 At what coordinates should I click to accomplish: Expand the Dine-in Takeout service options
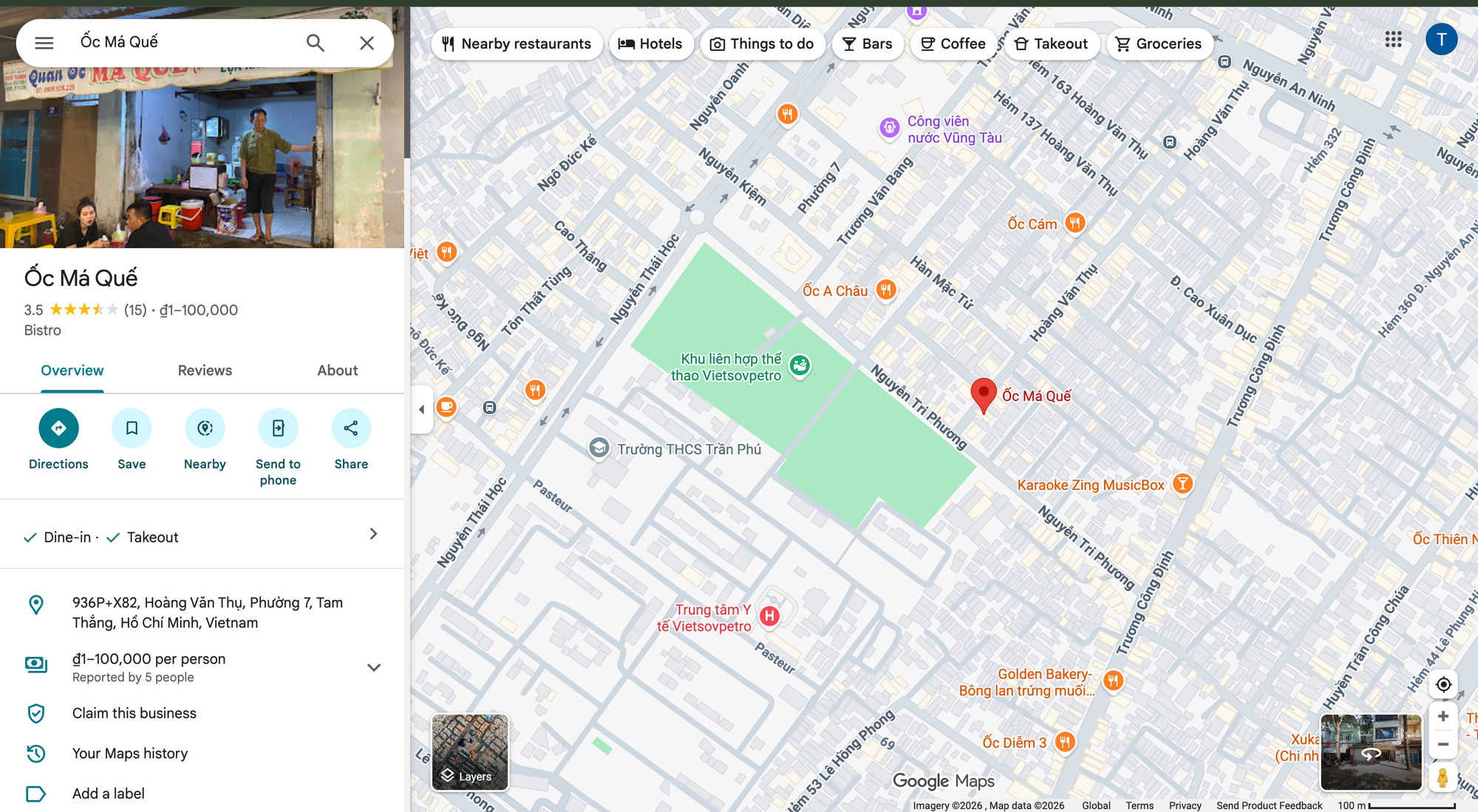(x=373, y=534)
